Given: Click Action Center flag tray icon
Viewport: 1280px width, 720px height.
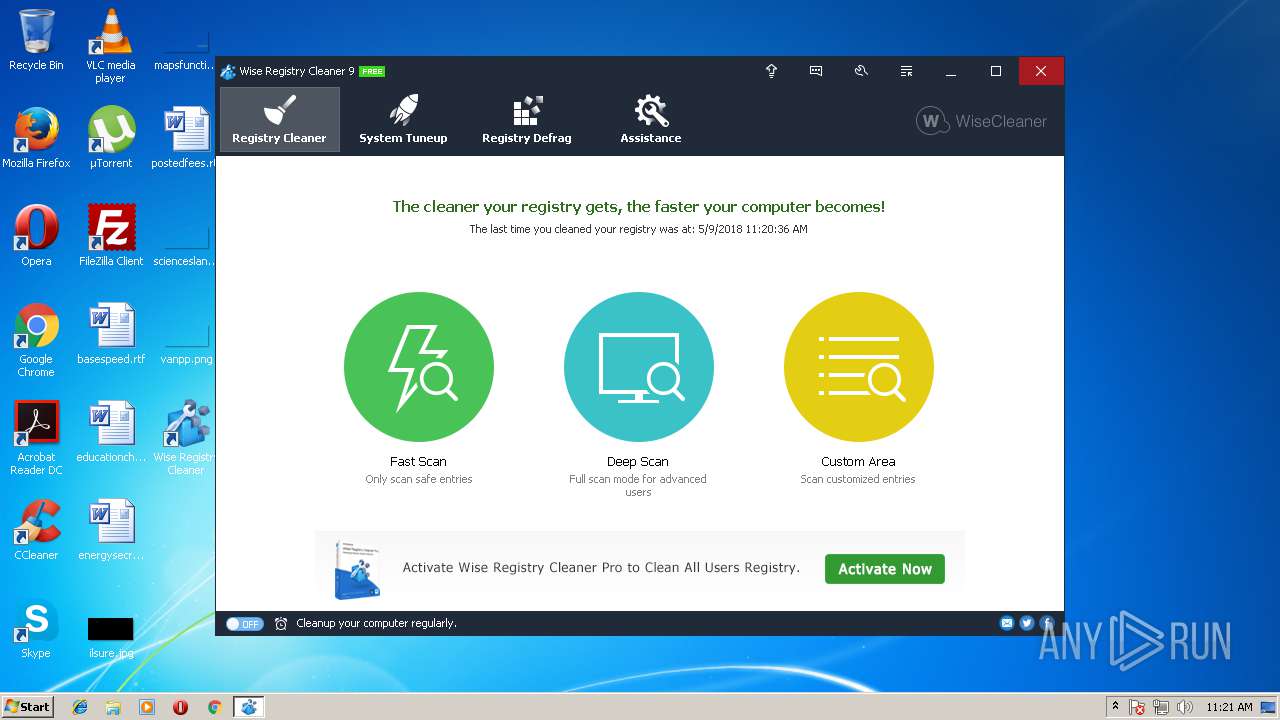Looking at the screenshot, I should click(1138, 707).
